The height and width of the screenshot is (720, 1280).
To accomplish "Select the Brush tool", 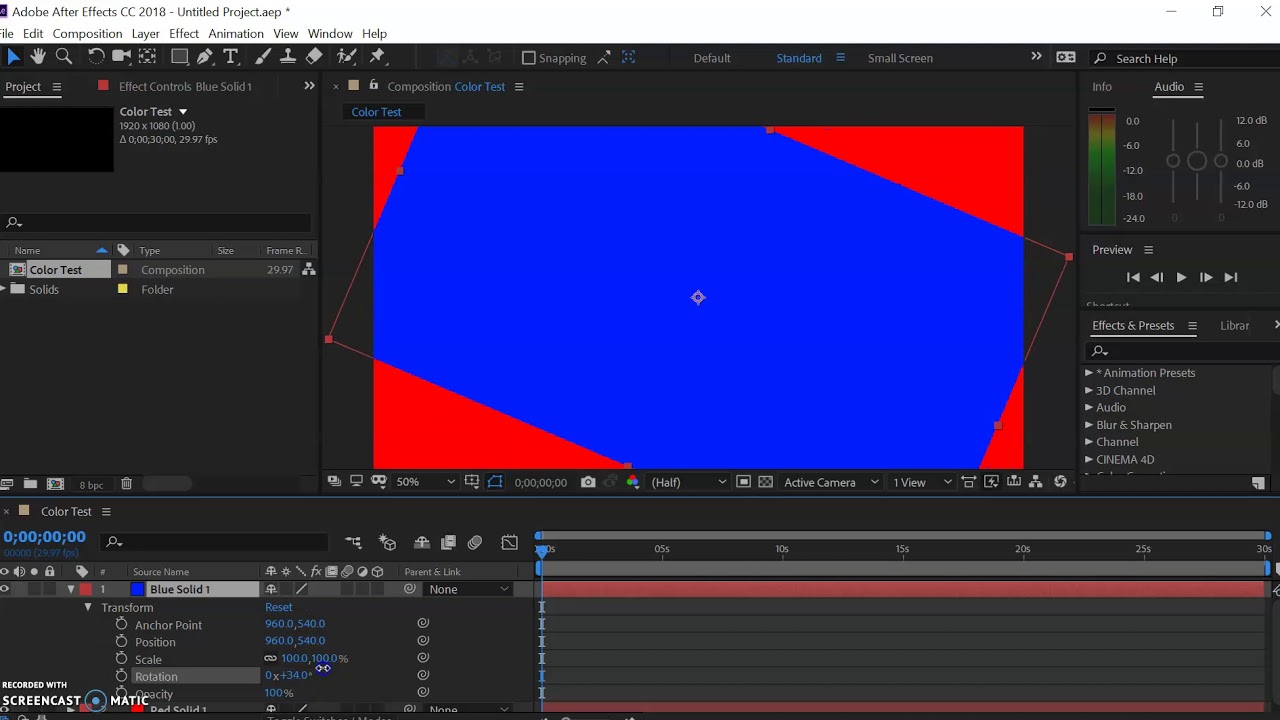I will [263, 57].
